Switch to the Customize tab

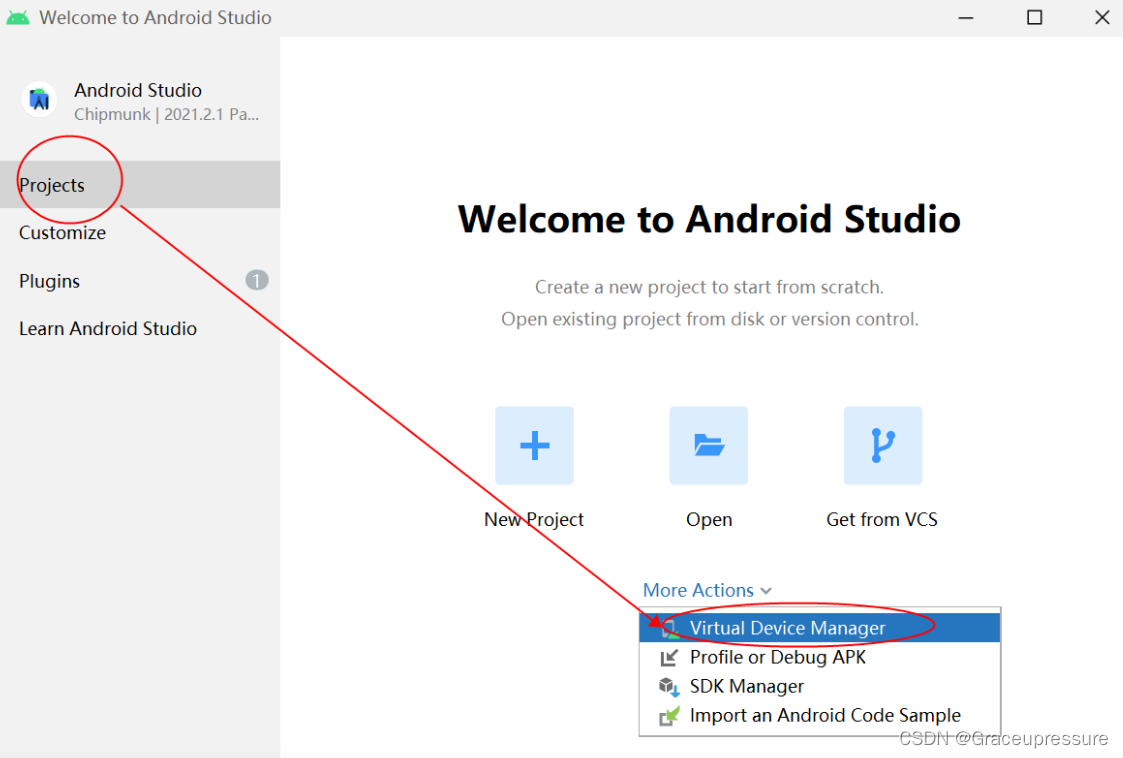pyautogui.click(x=140, y=233)
